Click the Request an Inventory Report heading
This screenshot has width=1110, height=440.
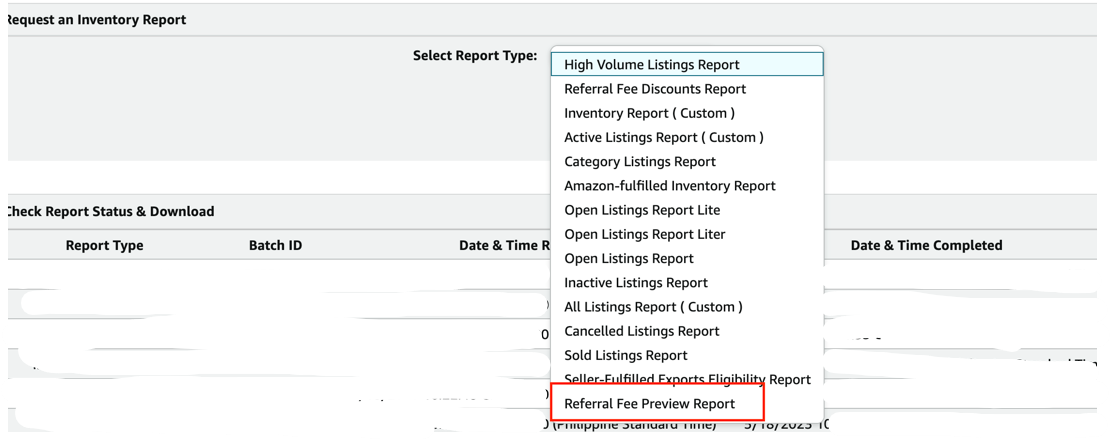tap(95, 20)
